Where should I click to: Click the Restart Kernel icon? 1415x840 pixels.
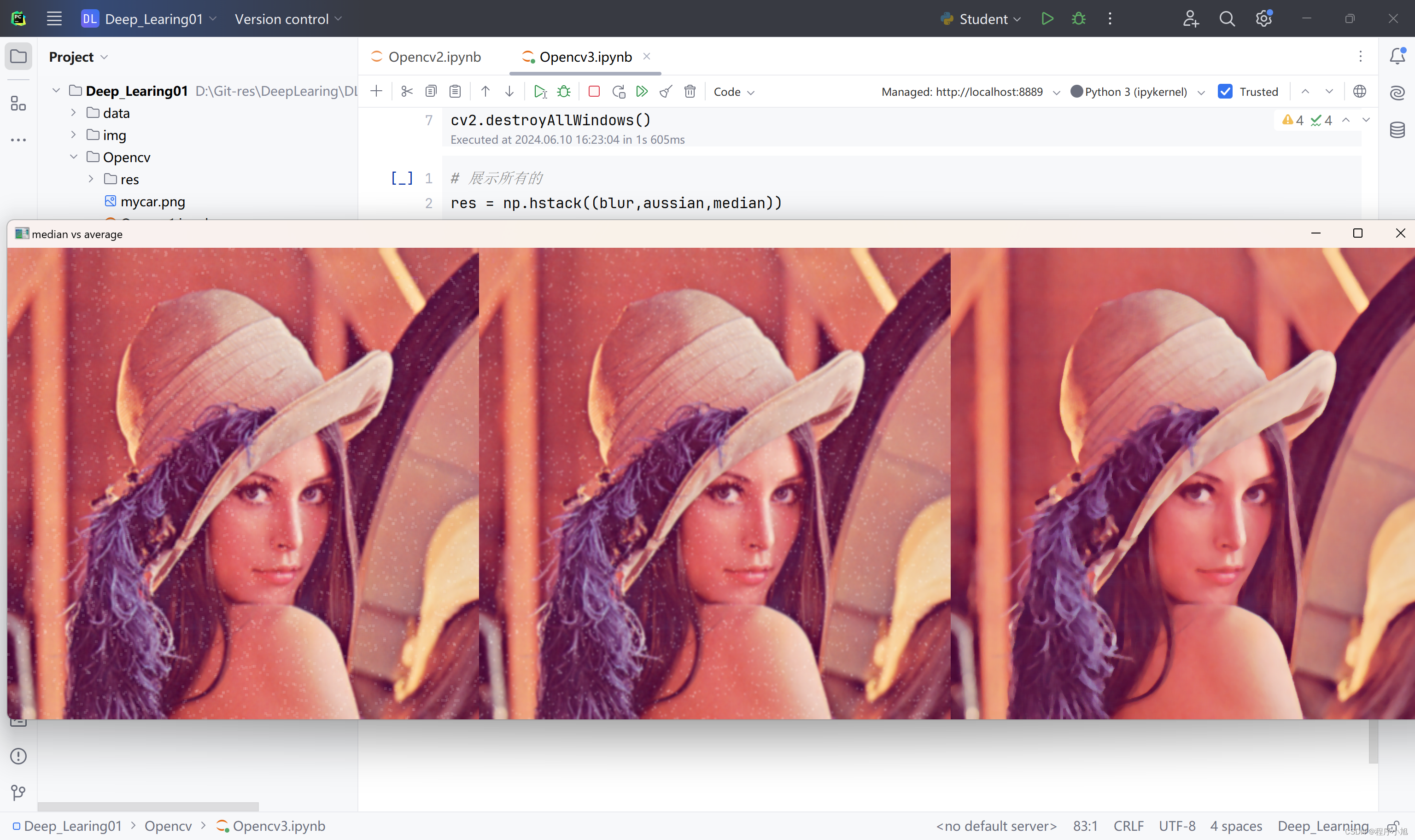click(x=618, y=92)
